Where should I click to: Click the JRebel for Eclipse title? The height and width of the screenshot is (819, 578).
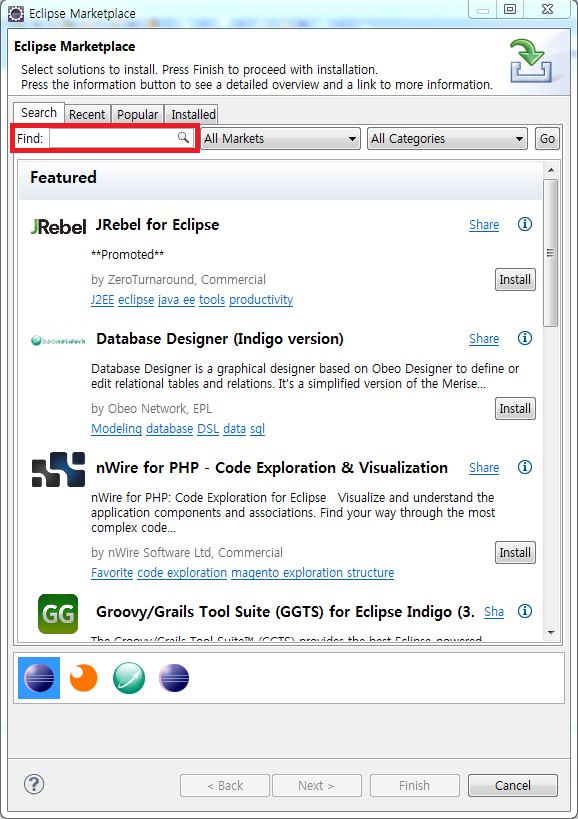157,225
